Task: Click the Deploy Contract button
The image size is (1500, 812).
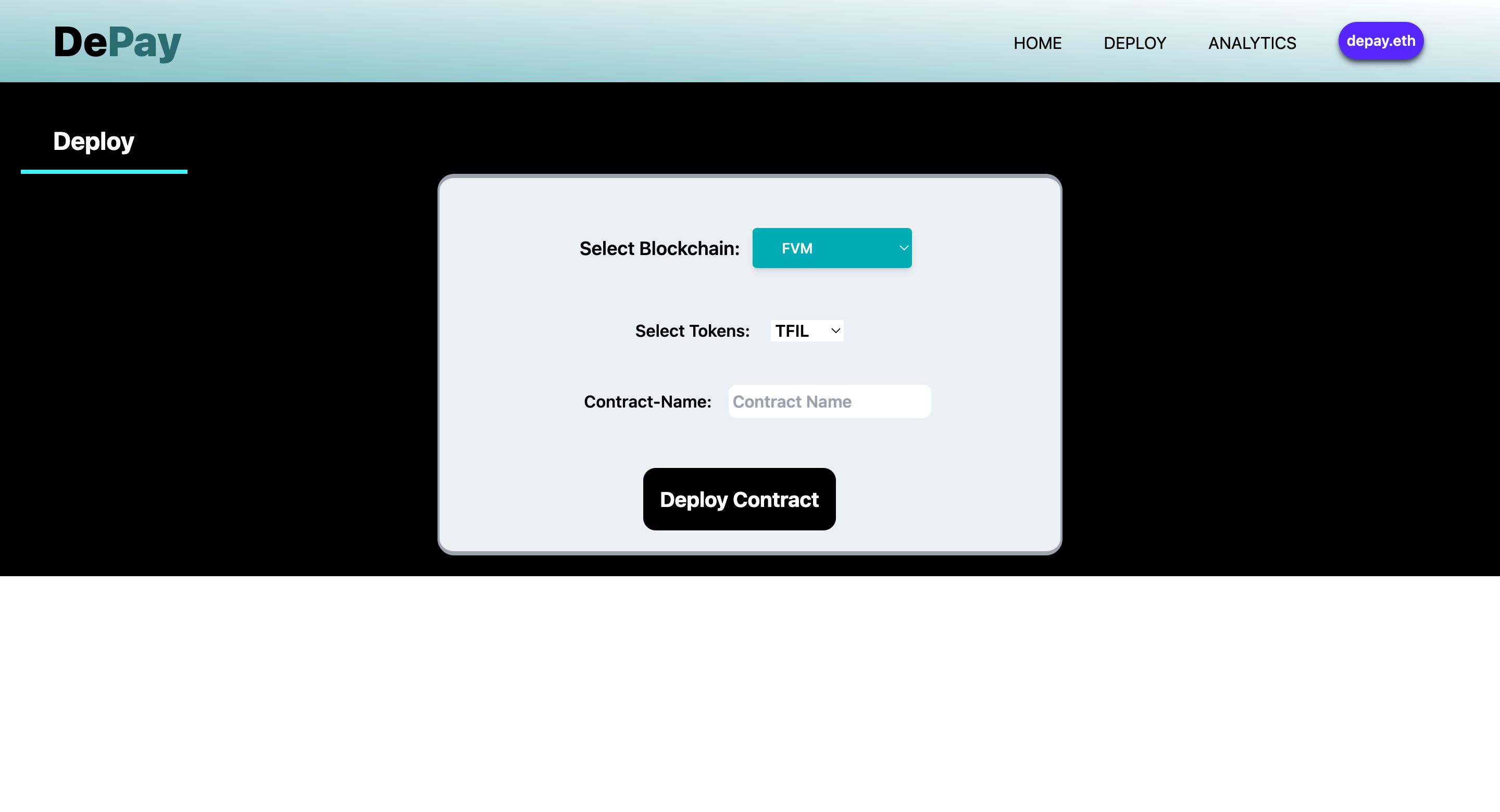Action: (739, 499)
